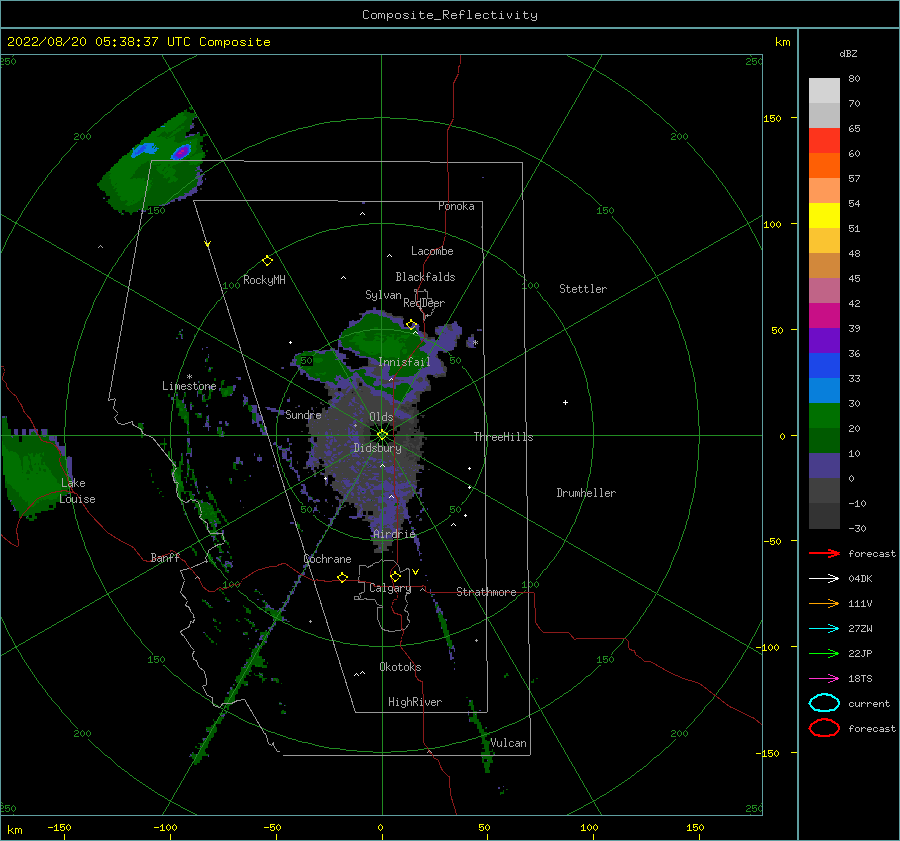The height and width of the screenshot is (841, 900).
Task: Click the RockyMH label
Action: point(264,280)
